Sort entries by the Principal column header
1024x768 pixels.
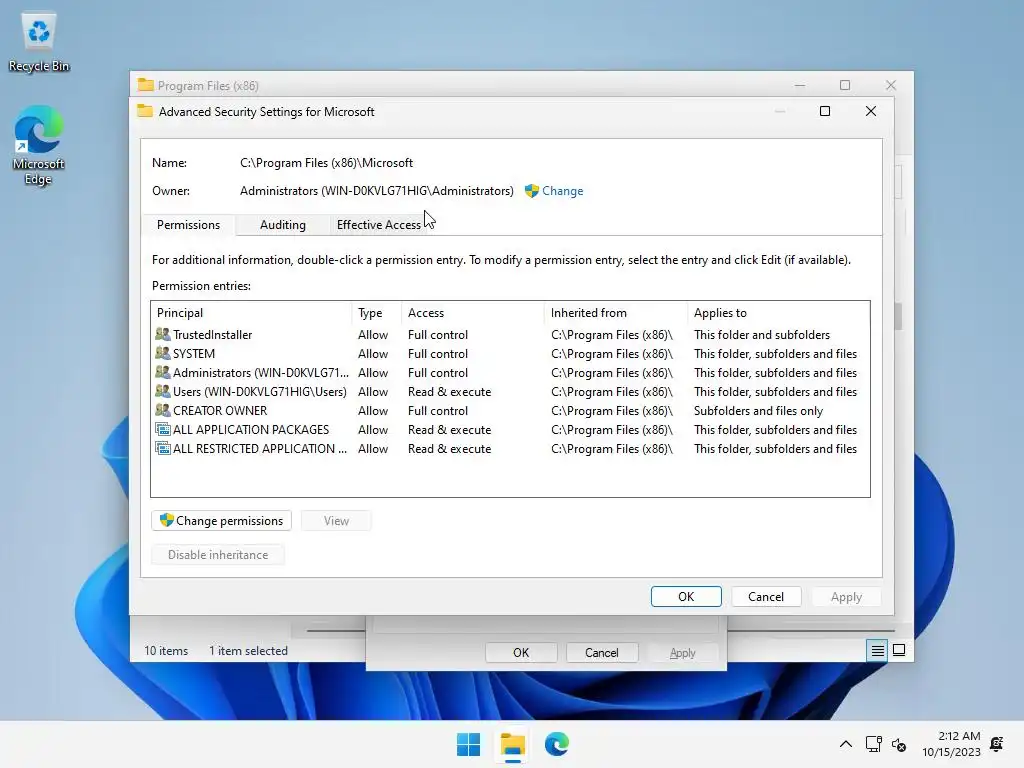pyautogui.click(x=251, y=313)
